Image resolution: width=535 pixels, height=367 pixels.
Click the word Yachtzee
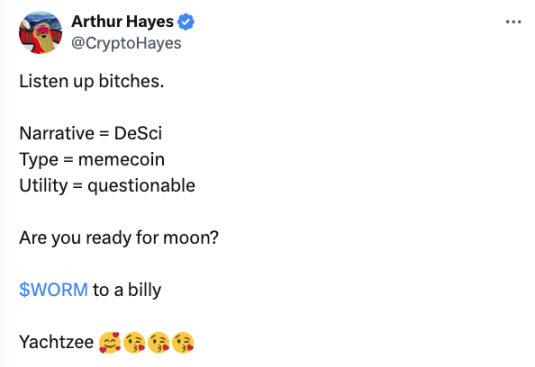(56, 342)
